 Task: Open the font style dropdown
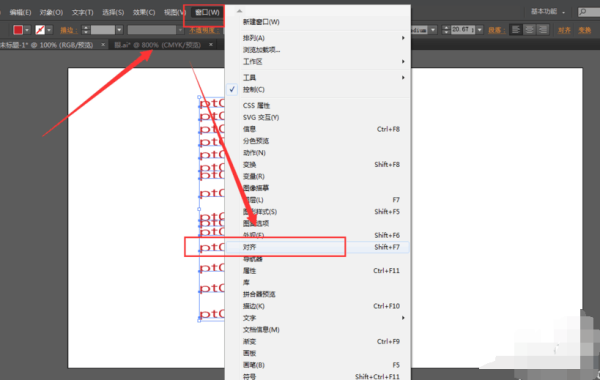pyautogui.click(x=433, y=30)
